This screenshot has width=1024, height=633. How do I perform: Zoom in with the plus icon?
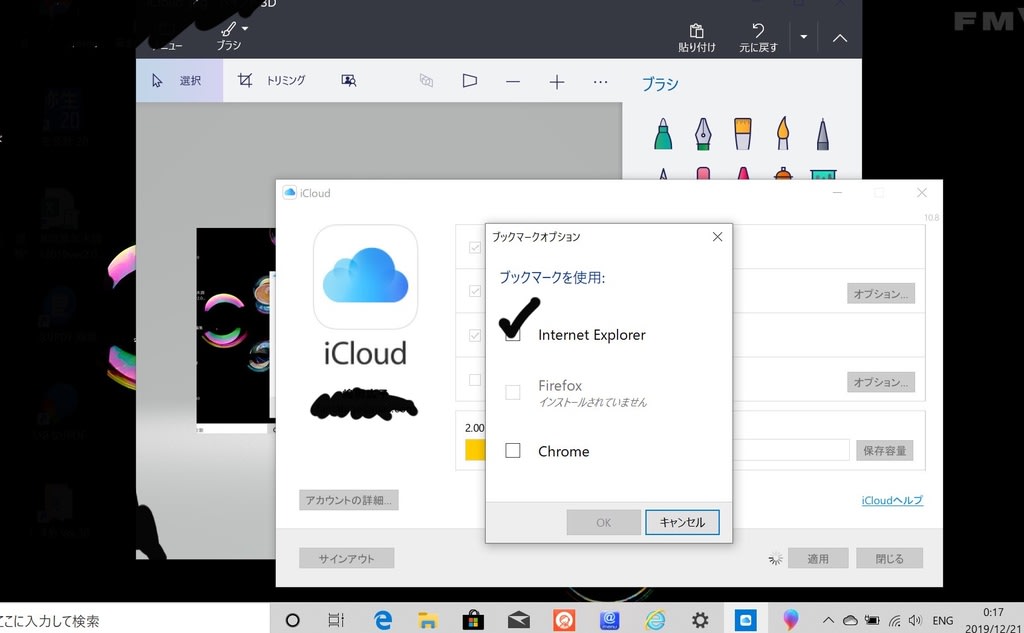[556, 82]
